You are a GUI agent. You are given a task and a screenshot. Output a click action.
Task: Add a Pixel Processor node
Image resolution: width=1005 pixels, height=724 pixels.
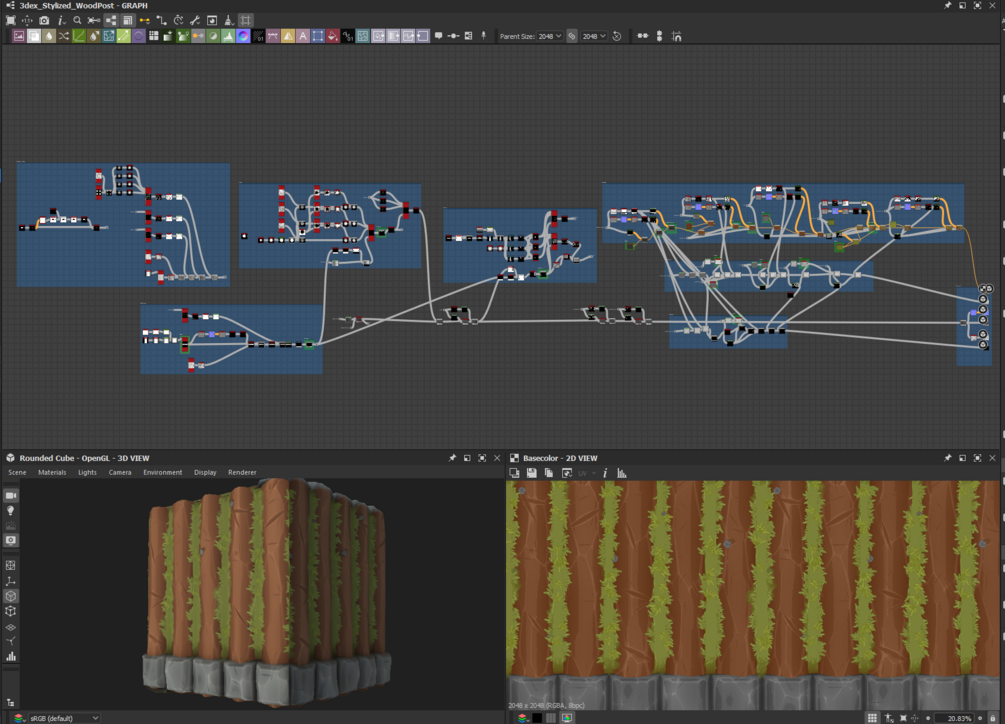(x=258, y=36)
